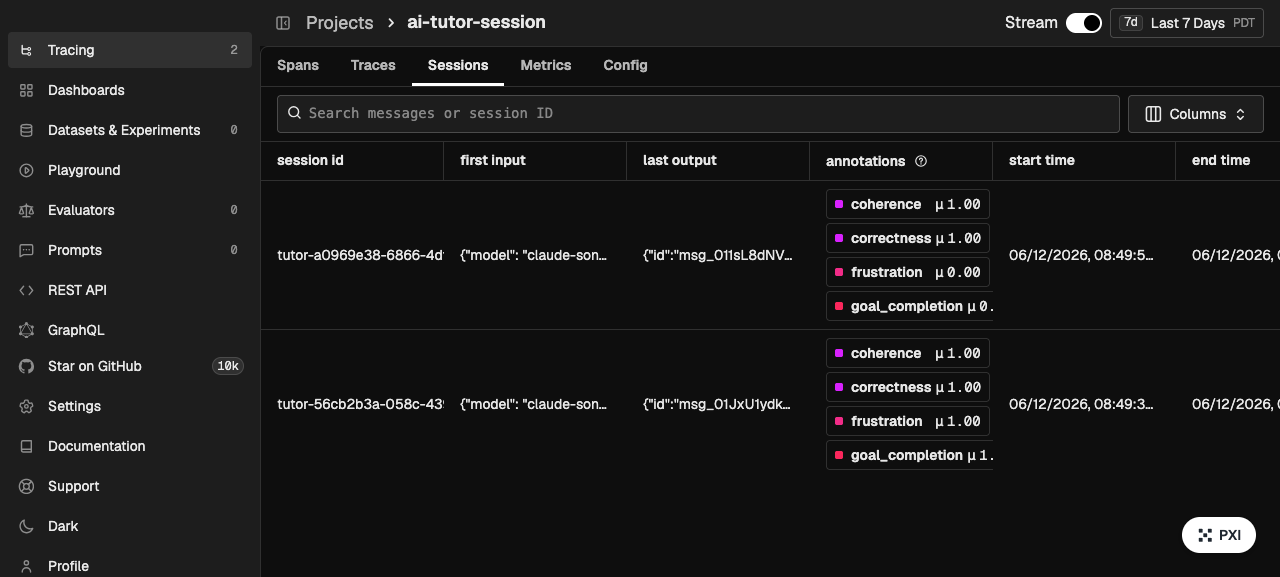Open session tutor-56cb2b3a-058c
This screenshot has height=577, width=1280.
tap(359, 404)
